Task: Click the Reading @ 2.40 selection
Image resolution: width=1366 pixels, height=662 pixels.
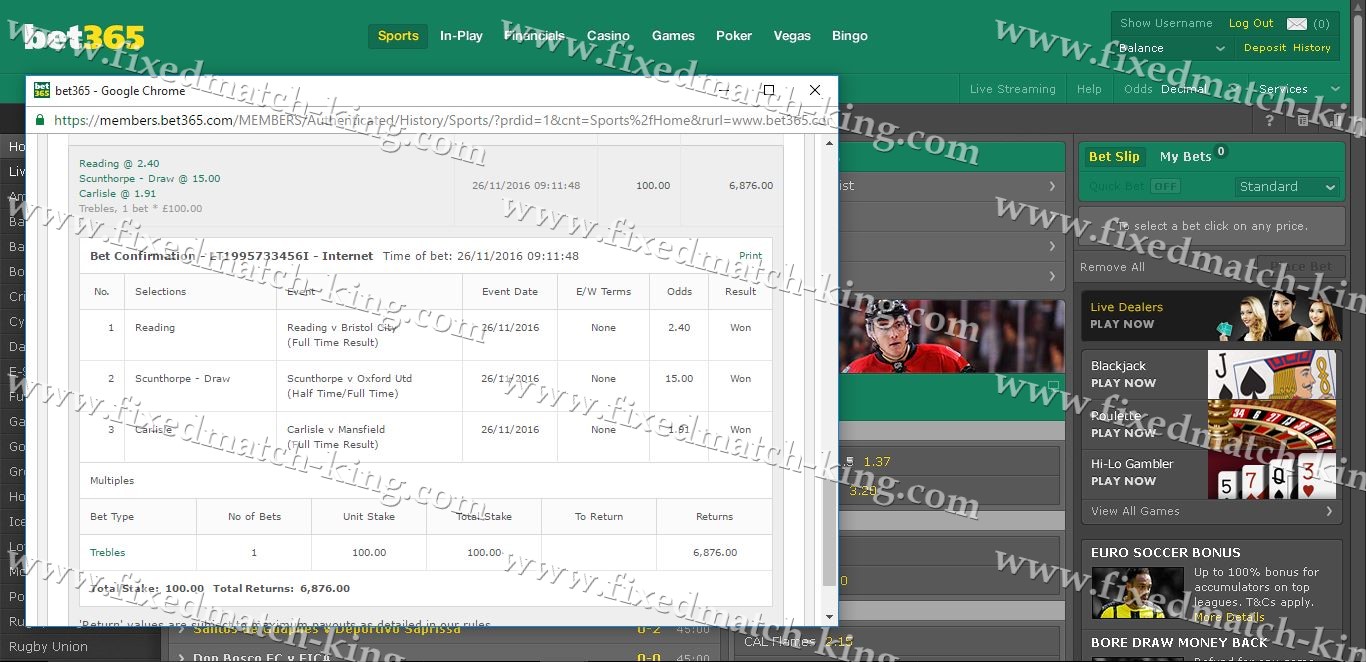Action: (119, 163)
